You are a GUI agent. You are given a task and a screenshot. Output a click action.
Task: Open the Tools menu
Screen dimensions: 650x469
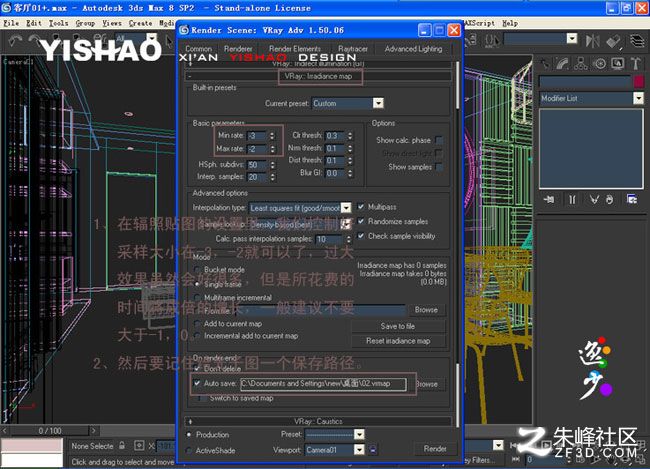coord(58,23)
